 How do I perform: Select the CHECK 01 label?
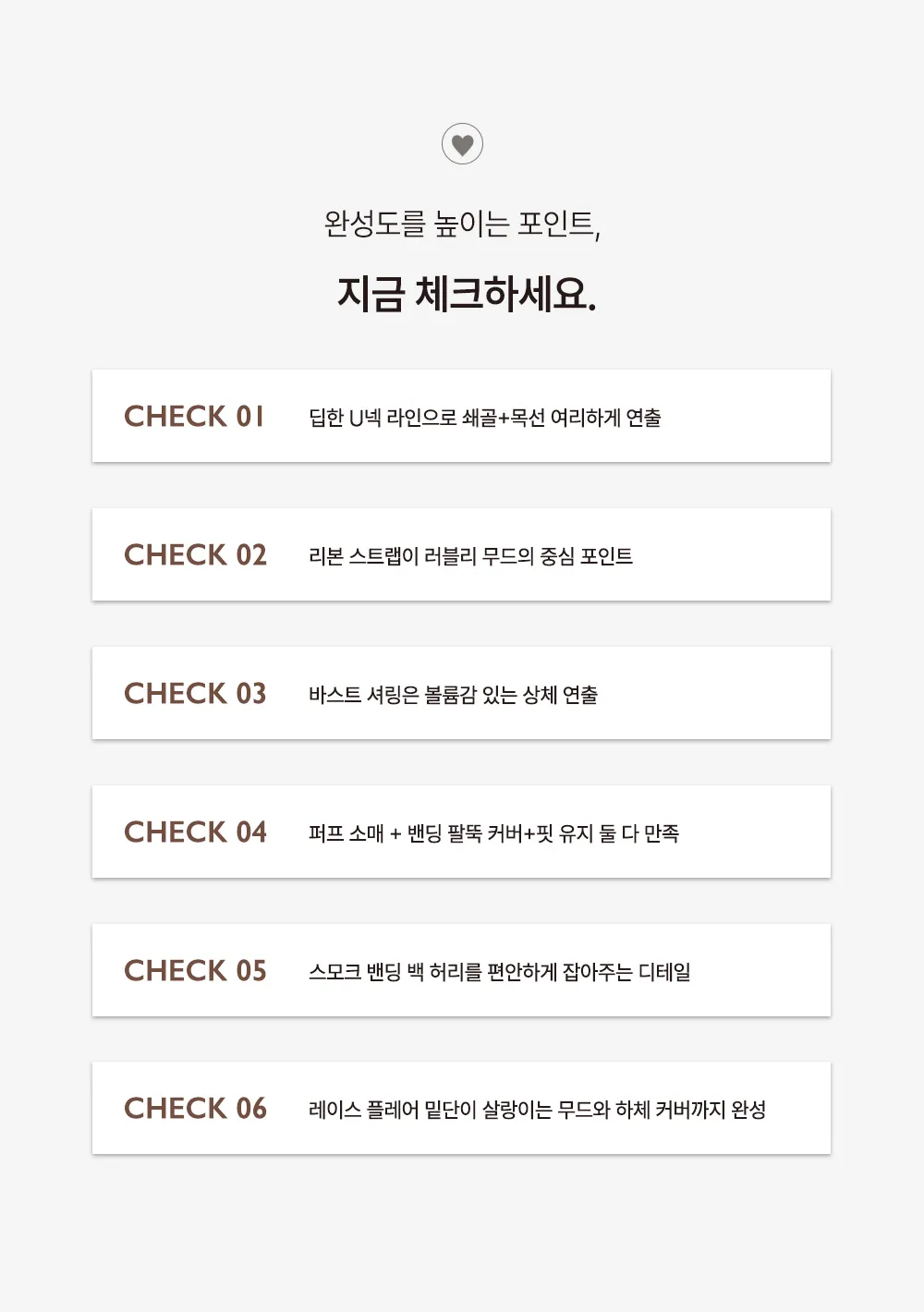pos(194,416)
